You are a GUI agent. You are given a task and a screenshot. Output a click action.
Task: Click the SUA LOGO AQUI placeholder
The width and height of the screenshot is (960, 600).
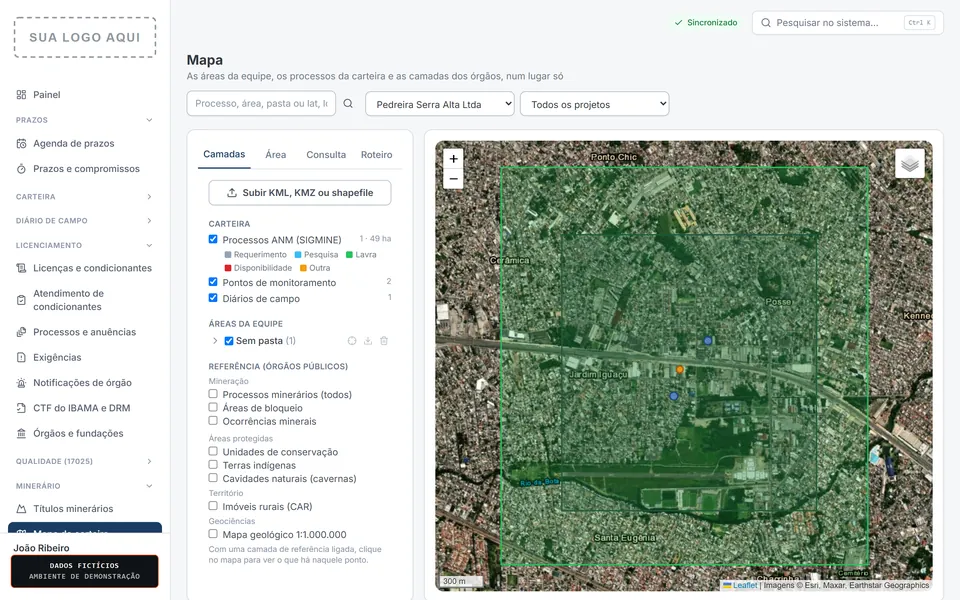click(85, 37)
